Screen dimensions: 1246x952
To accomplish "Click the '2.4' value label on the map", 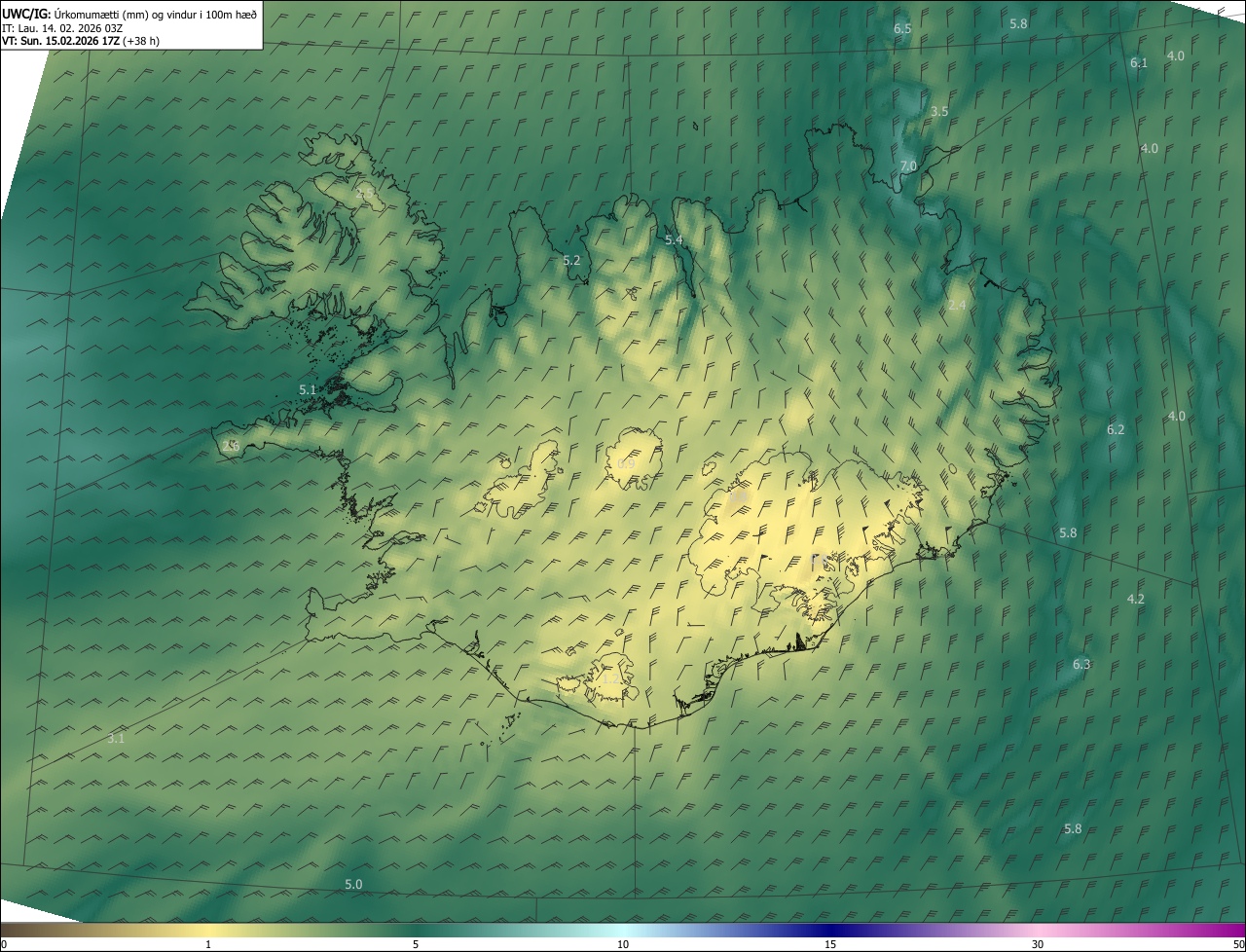I will coord(957,305).
